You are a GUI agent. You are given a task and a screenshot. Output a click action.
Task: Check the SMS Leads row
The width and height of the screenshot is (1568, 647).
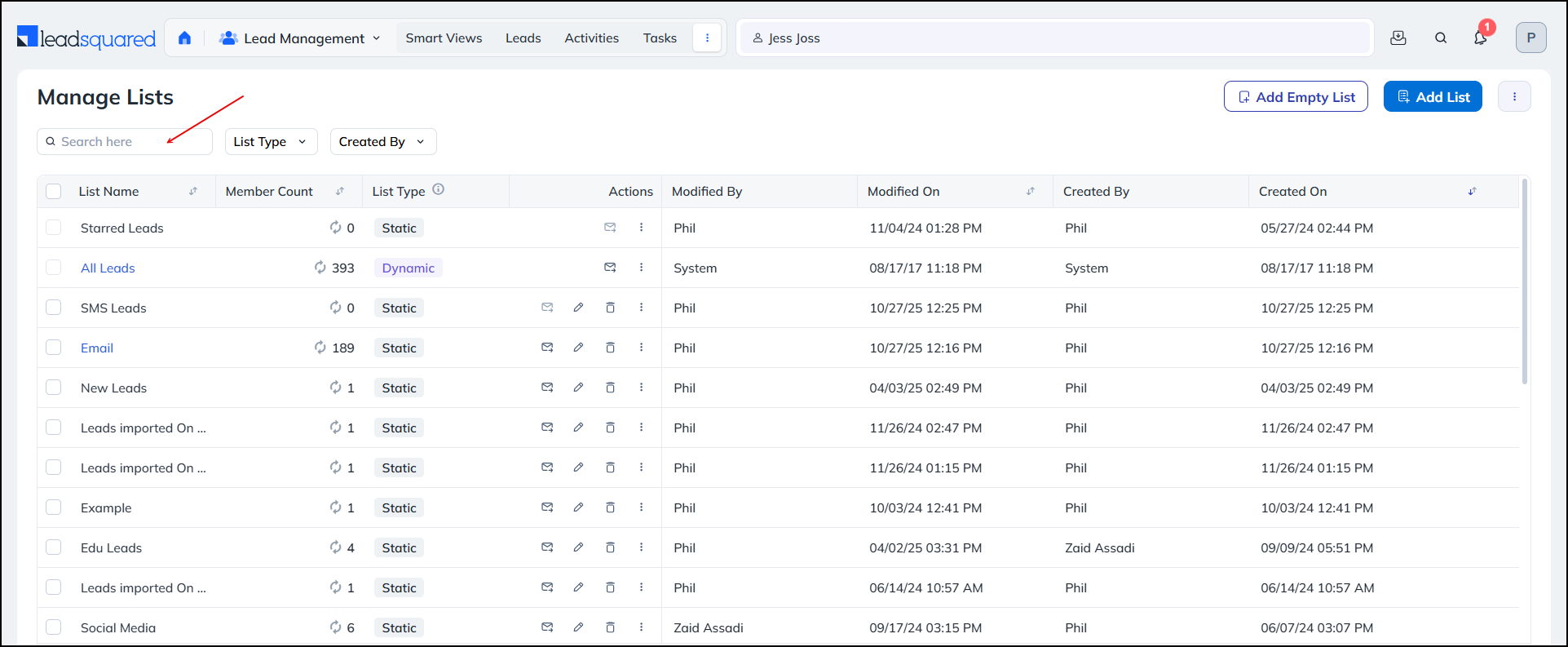54,308
